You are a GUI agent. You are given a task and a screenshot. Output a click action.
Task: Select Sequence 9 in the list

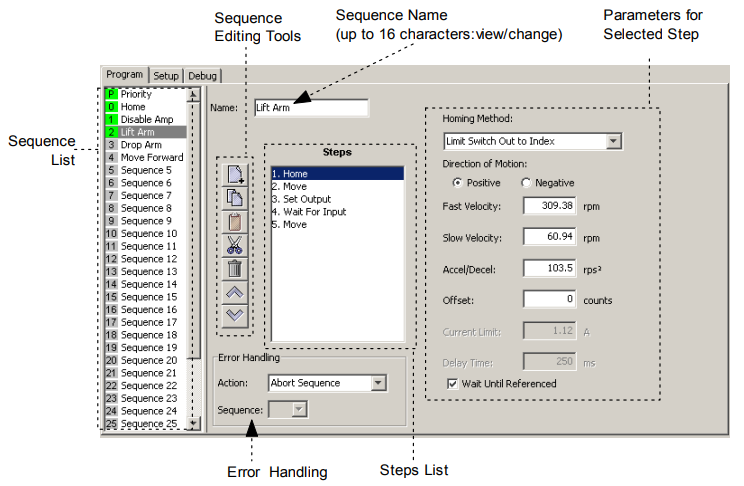[146, 221]
